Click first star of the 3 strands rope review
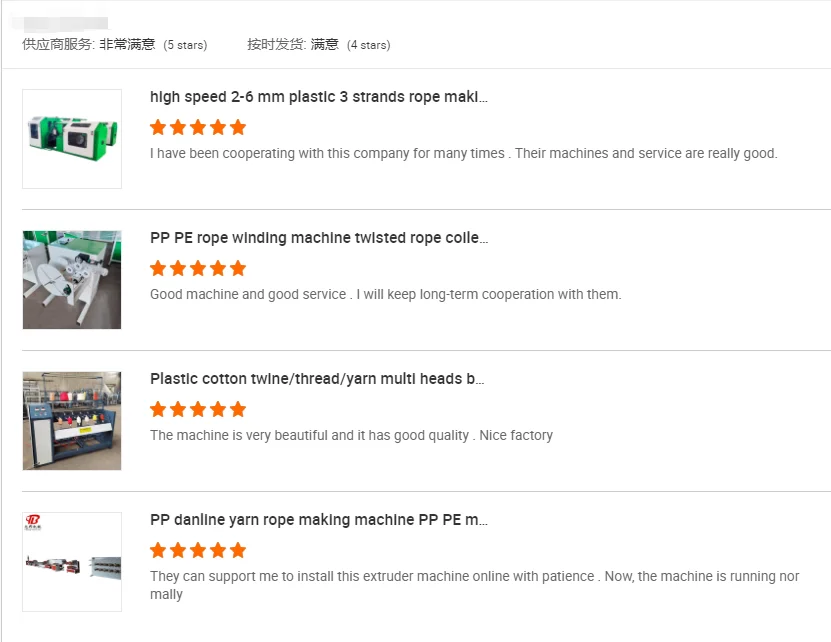The width and height of the screenshot is (831, 642). click(x=158, y=127)
